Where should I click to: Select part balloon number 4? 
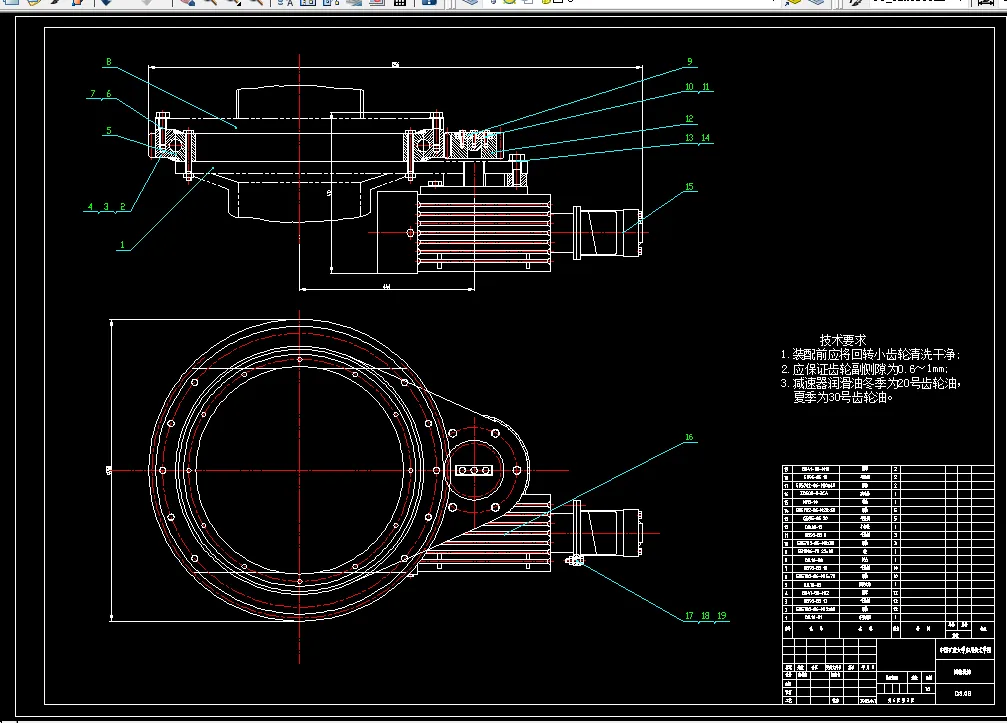91,207
